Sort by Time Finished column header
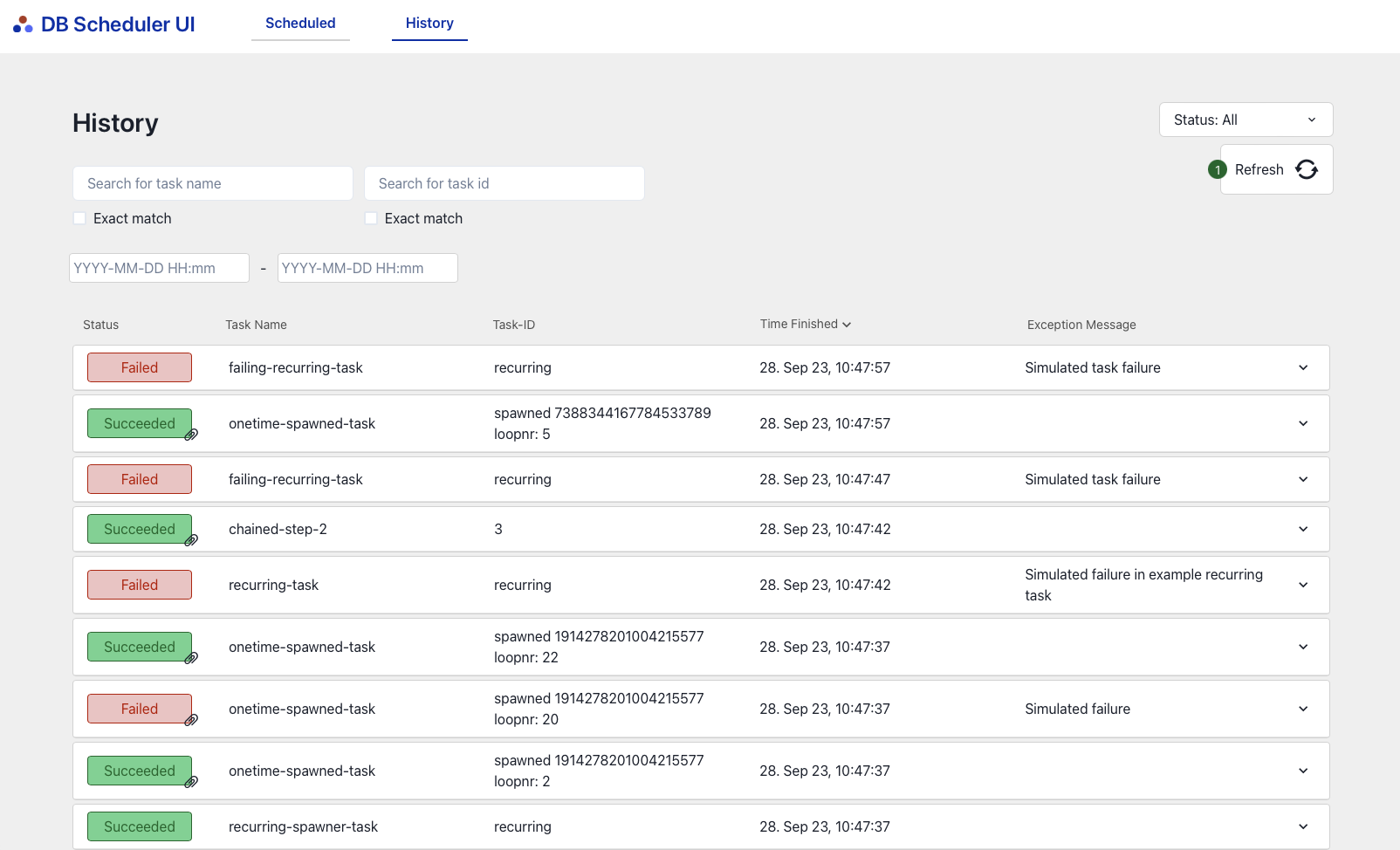 pyautogui.click(x=805, y=324)
